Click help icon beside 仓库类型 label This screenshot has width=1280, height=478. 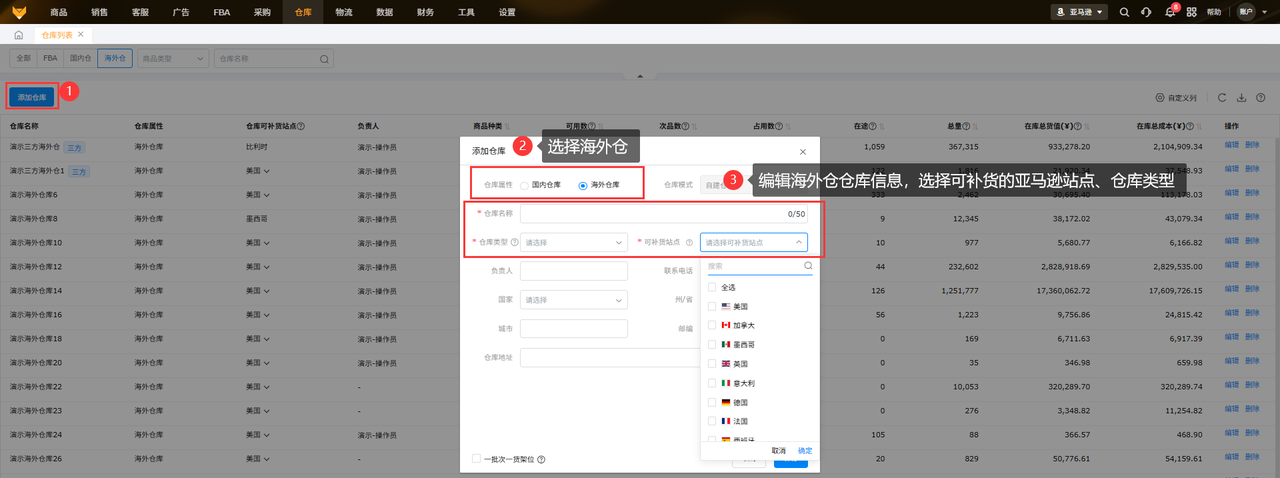coord(514,242)
